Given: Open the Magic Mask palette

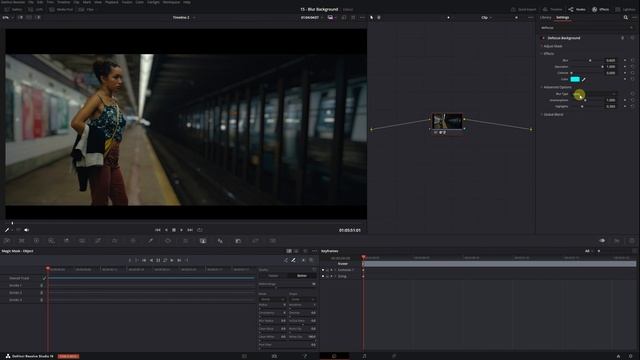Looking at the screenshot, I should (x=203, y=241).
